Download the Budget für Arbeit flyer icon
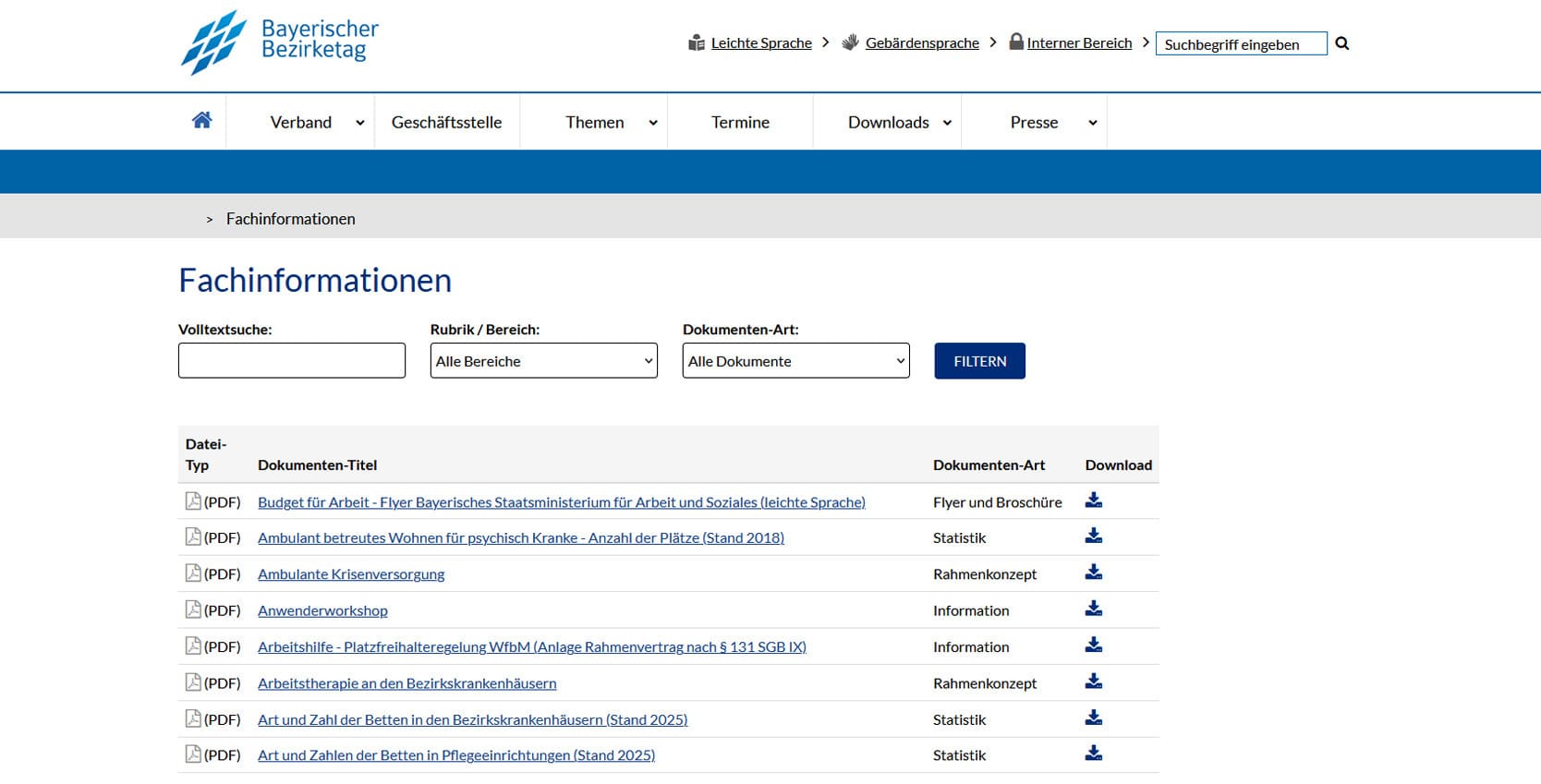1541x784 pixels. coord(1093,501)
